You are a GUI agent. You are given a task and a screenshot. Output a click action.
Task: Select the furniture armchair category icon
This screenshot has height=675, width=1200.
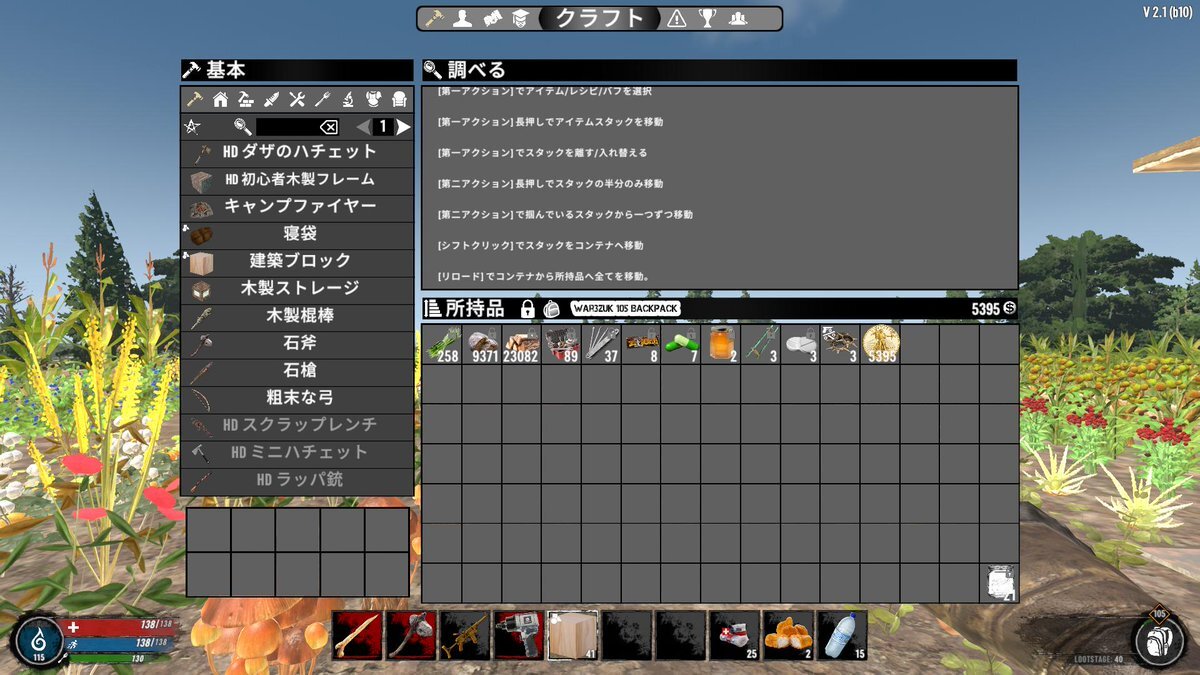click(398, 99)
